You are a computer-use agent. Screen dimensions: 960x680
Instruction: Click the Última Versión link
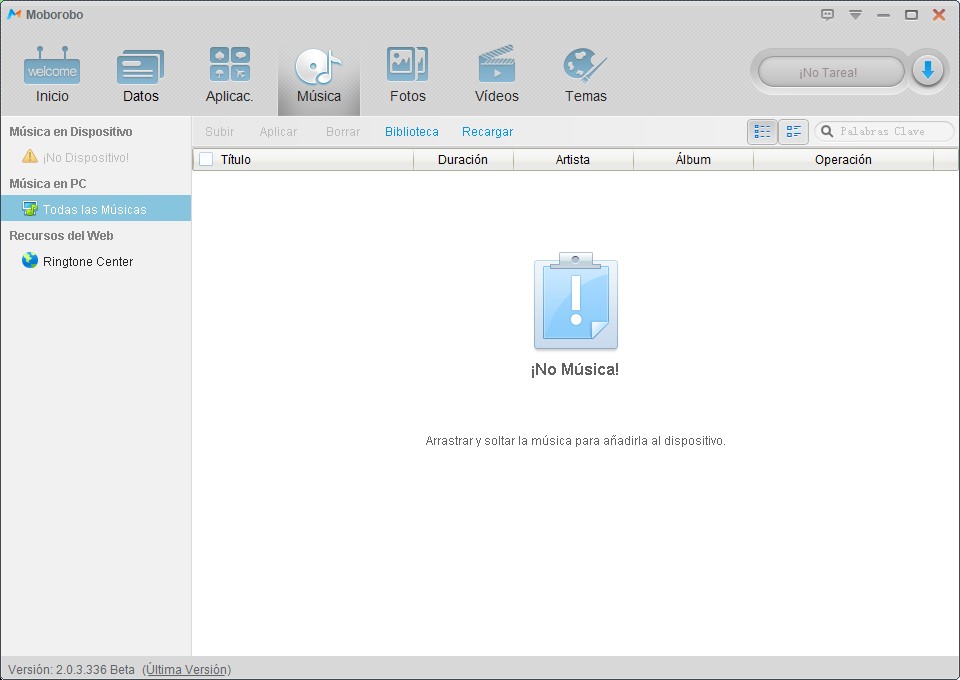tap(187, 670)
